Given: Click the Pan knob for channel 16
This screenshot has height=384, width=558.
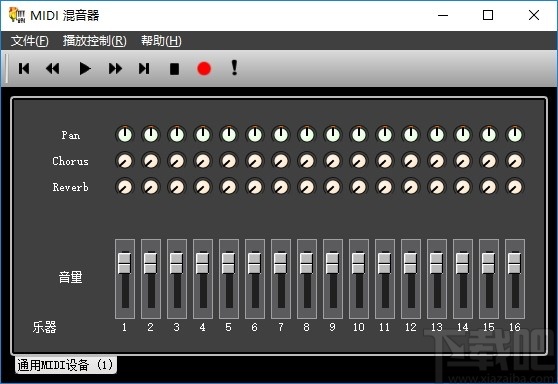Looking at the screenshot, I should click(x=515, y=135).
